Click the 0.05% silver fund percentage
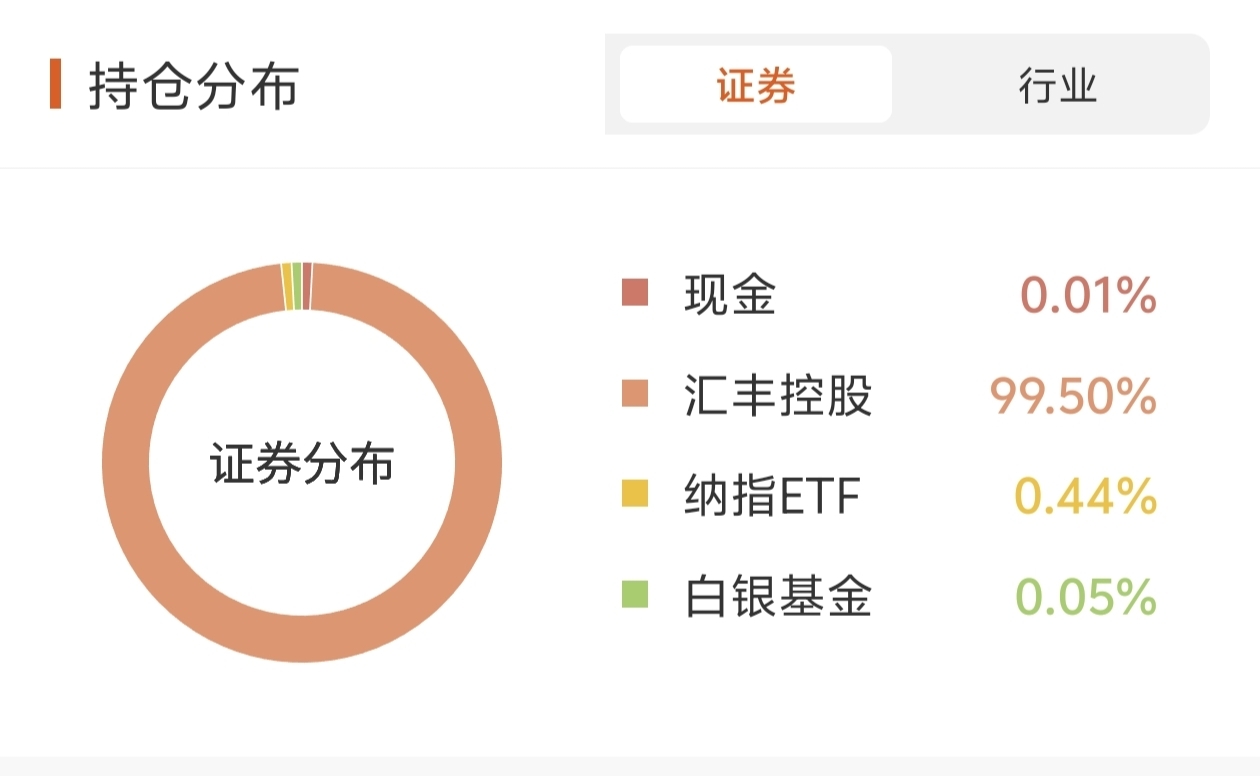Viewport: 1260px width, 776px height. click(x=1086, y=598)
